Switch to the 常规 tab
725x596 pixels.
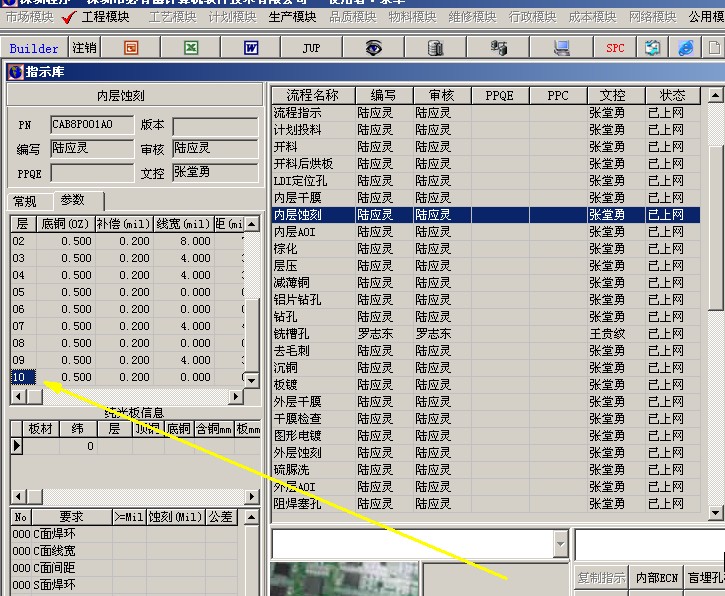click(25, 202)
